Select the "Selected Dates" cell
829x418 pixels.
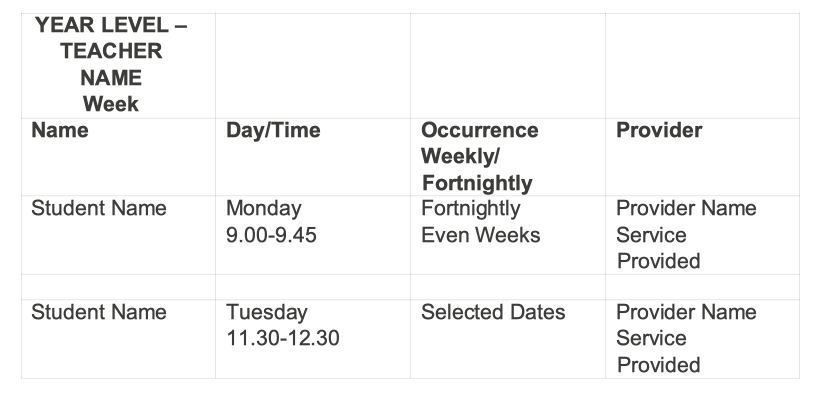coord(493,312)
